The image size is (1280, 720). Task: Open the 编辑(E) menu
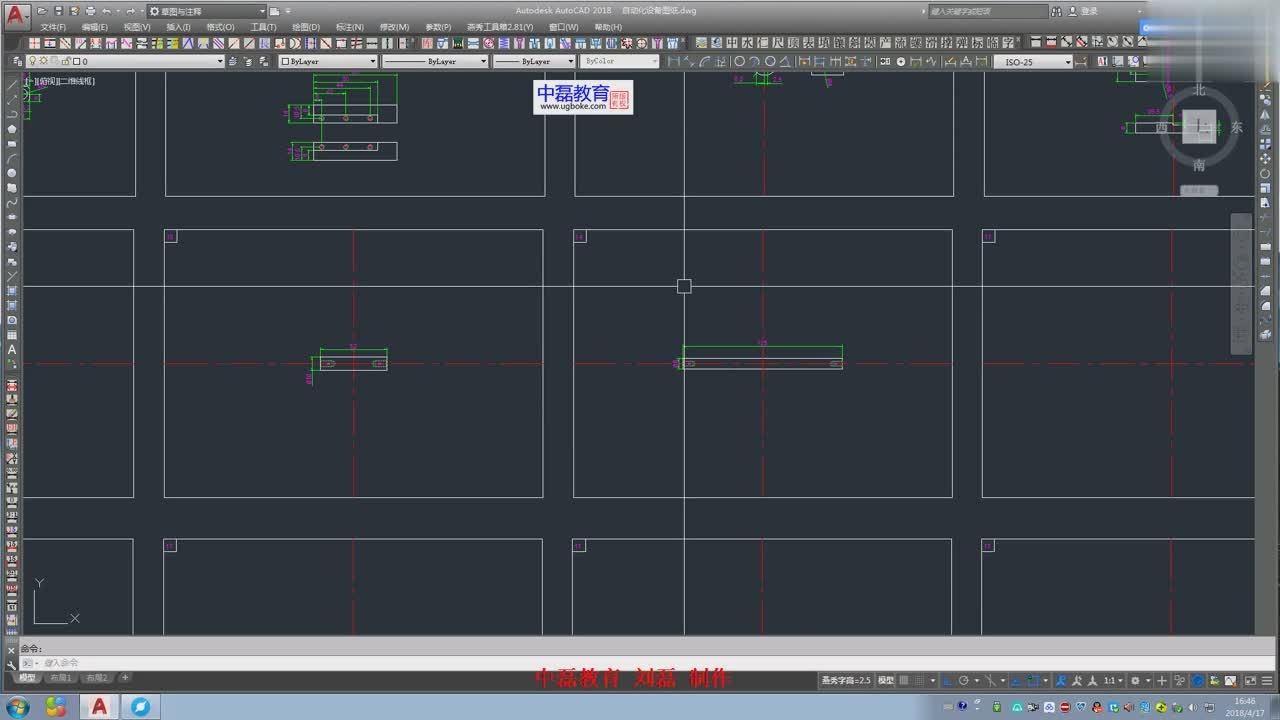pyautogui.click(x=95, y=27)
